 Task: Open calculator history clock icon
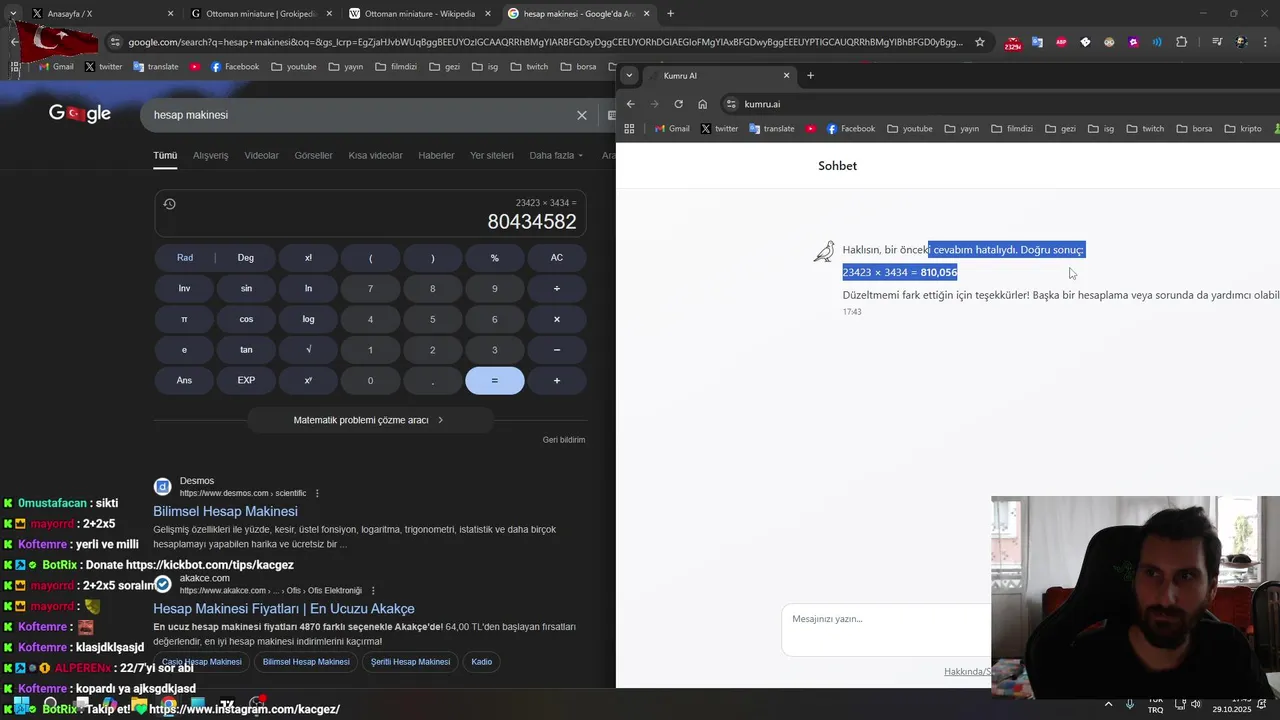point(169,204)
